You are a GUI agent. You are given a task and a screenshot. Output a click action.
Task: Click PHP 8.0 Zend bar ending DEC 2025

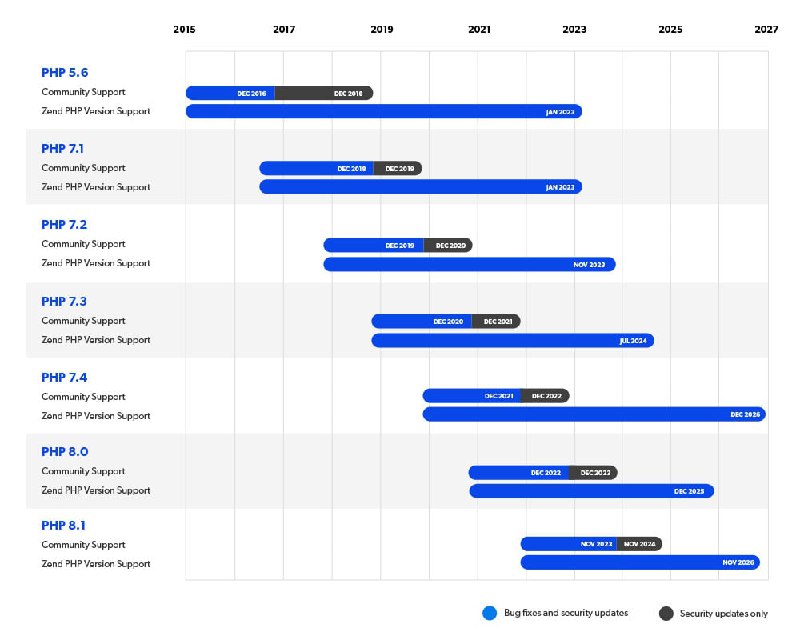point(591,491)
